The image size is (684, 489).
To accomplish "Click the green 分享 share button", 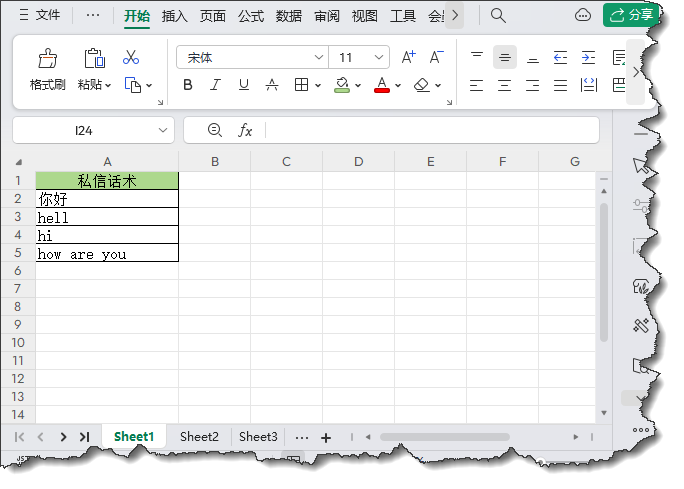I will (x=631, y=15).
